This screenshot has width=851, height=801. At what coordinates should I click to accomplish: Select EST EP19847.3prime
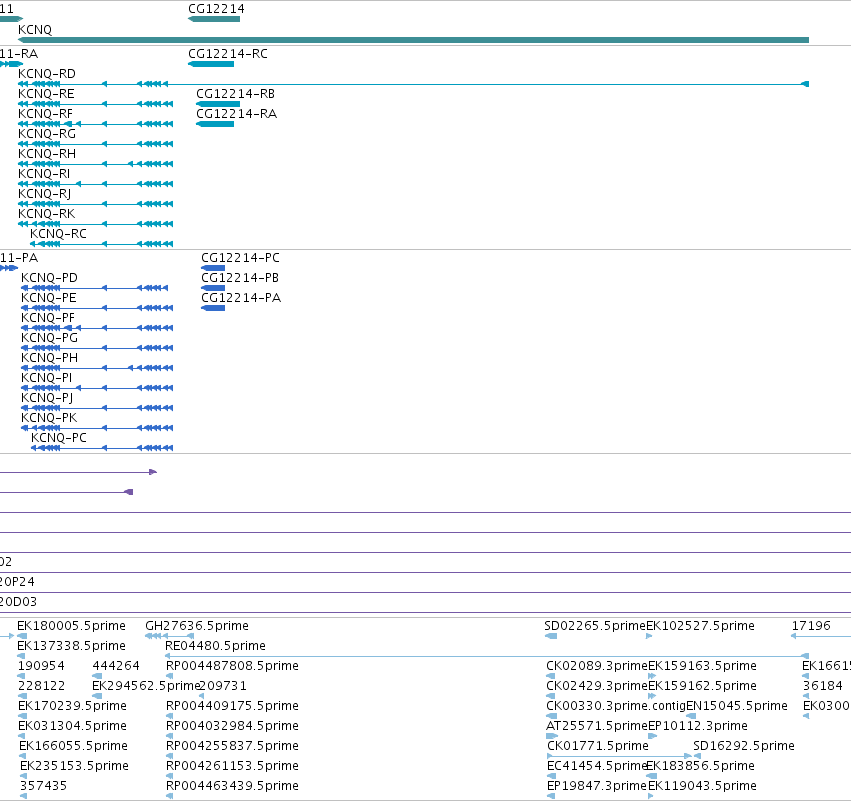[597, 787]
